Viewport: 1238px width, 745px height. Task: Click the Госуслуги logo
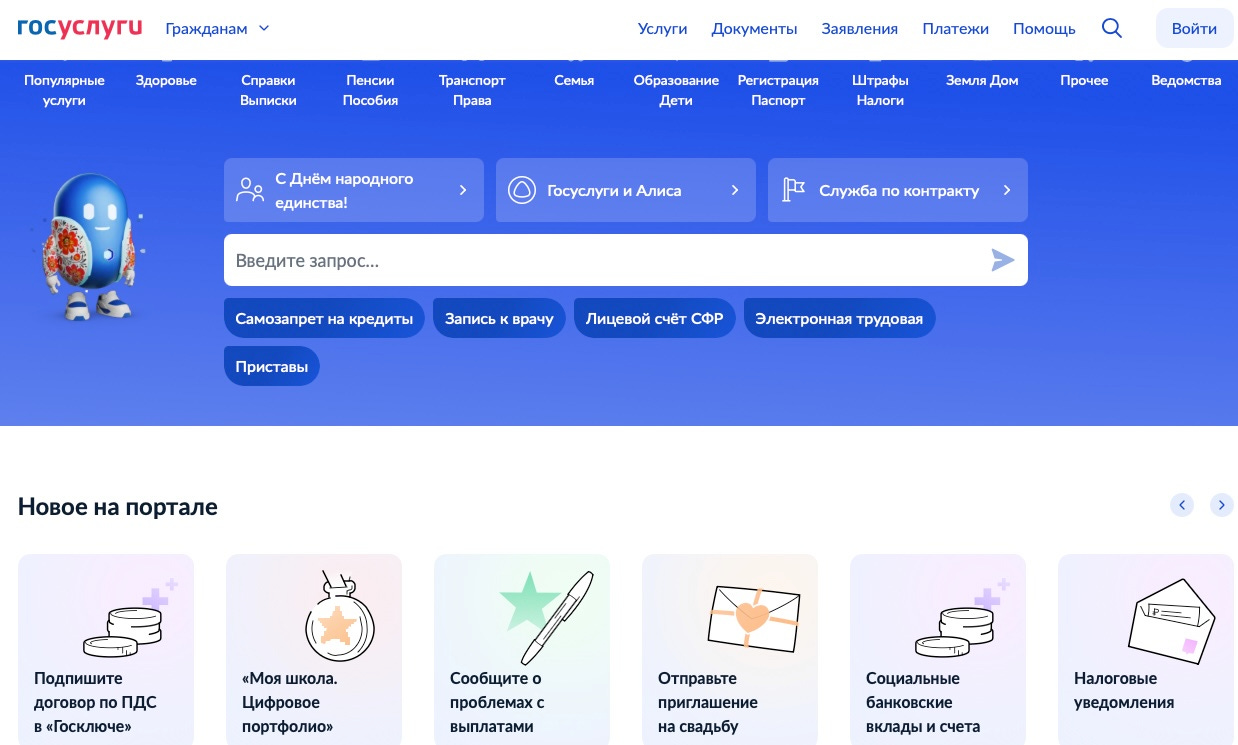coord(80,28)
